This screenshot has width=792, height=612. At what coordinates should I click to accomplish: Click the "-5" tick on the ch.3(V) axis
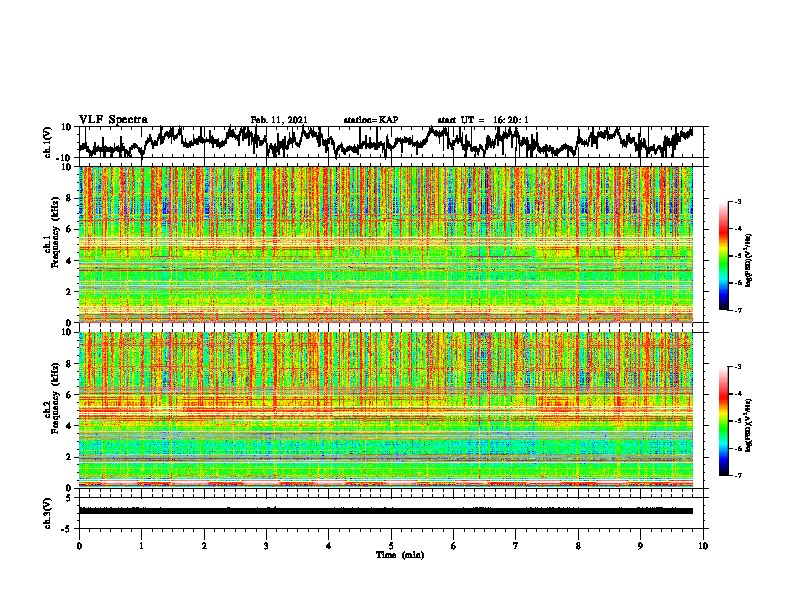pyautogui.click(x=66, y=529)
